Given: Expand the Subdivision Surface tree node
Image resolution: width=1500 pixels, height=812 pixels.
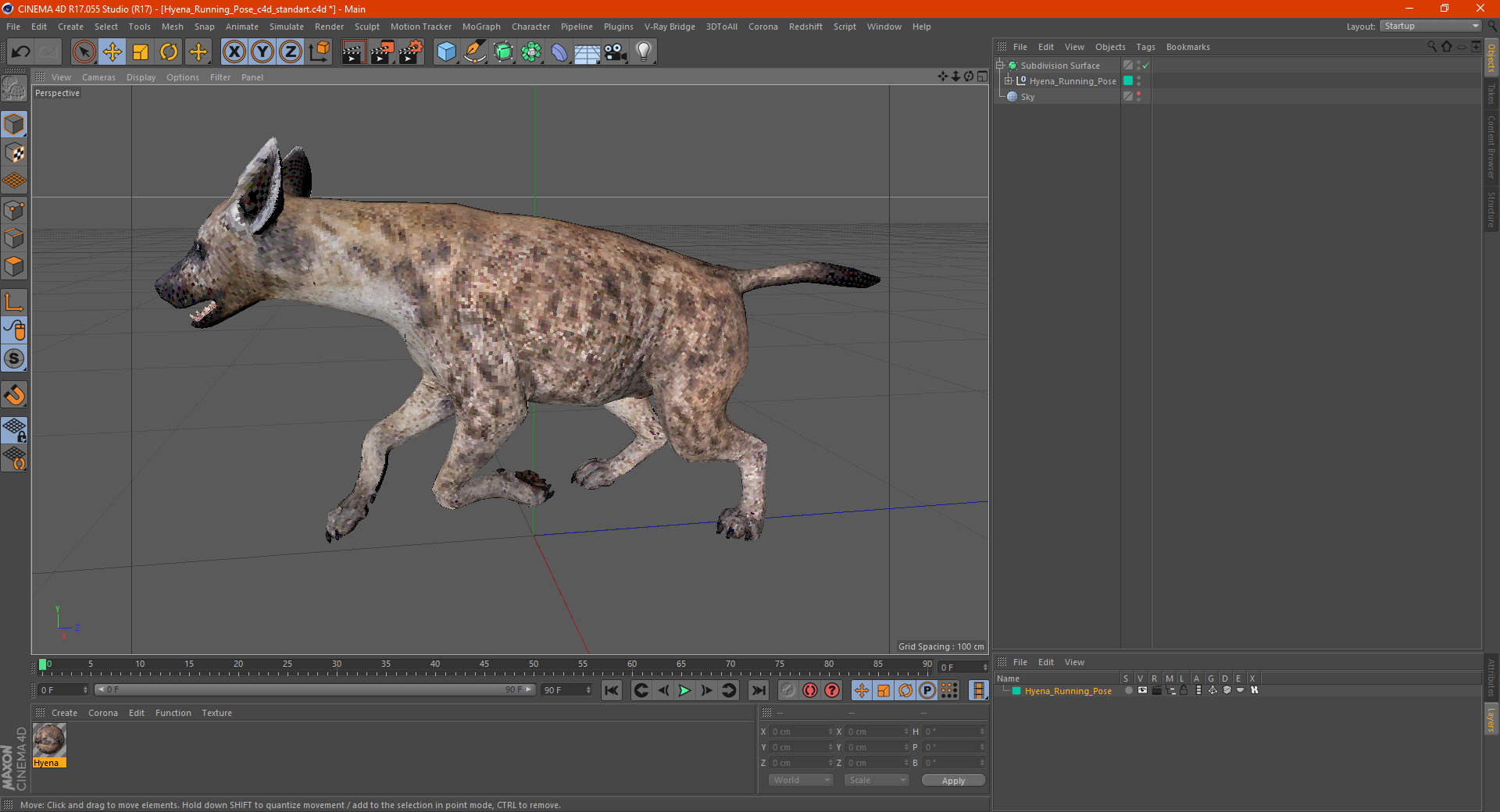Looking at the screenshot, I should pos(999,66).
